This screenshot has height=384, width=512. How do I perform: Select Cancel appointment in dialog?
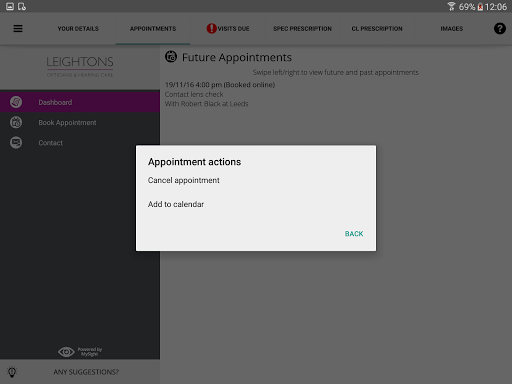click(x=256, y=180)
